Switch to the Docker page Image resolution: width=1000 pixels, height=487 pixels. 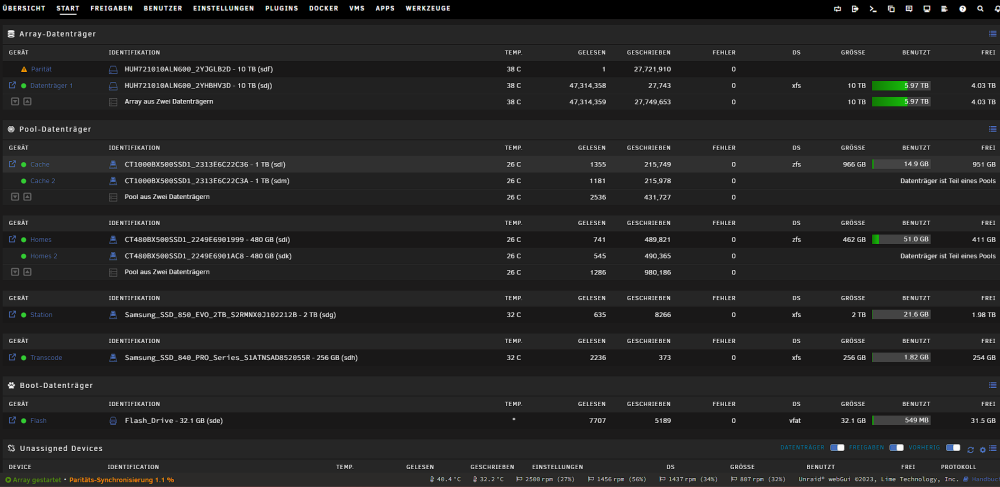[323, 8]
